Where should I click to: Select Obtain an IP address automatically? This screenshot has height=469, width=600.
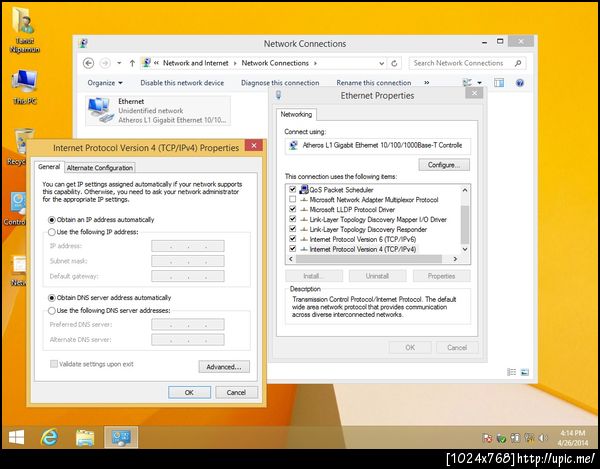(x=52, y=220)
